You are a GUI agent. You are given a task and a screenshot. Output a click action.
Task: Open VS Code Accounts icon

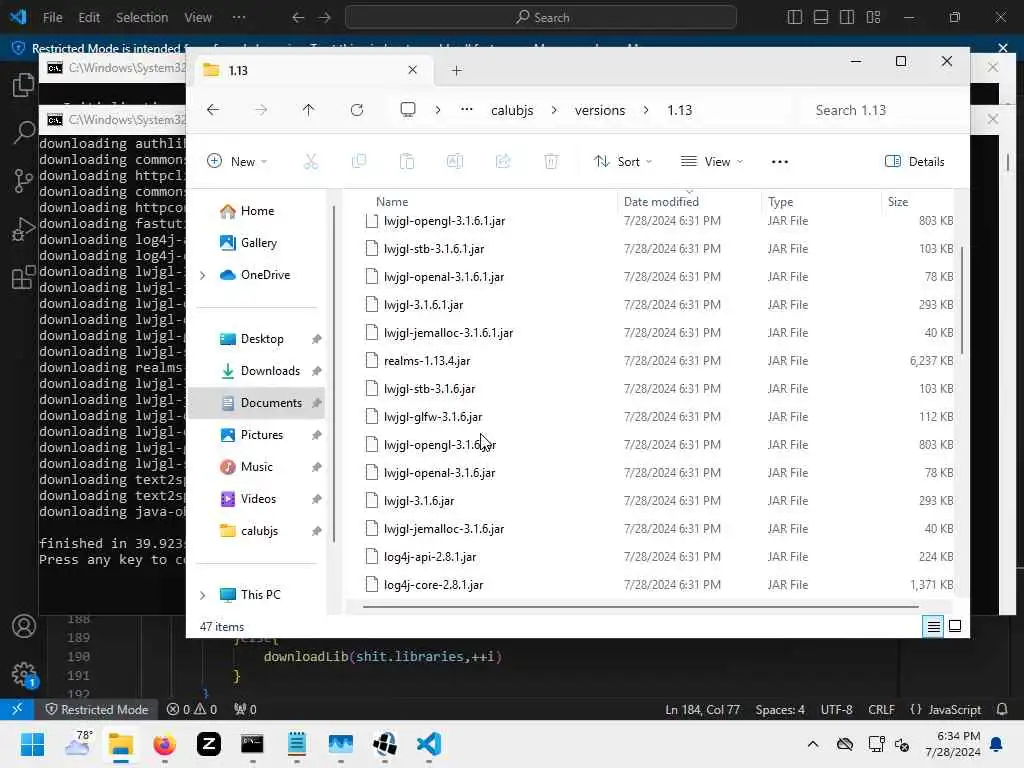click(x=24, y=626)
